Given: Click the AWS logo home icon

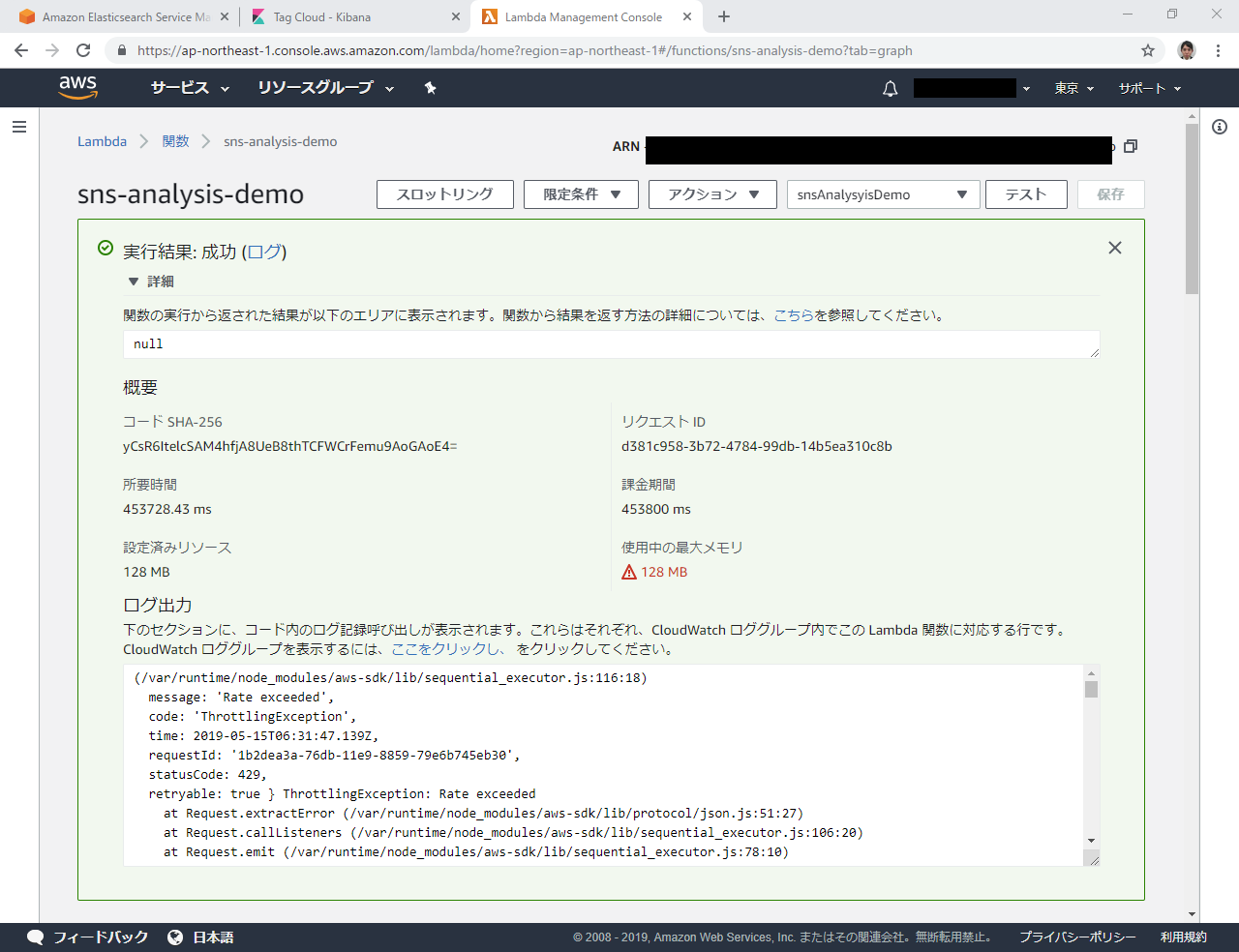Looking at the screenshot, I should click(77, 87).
